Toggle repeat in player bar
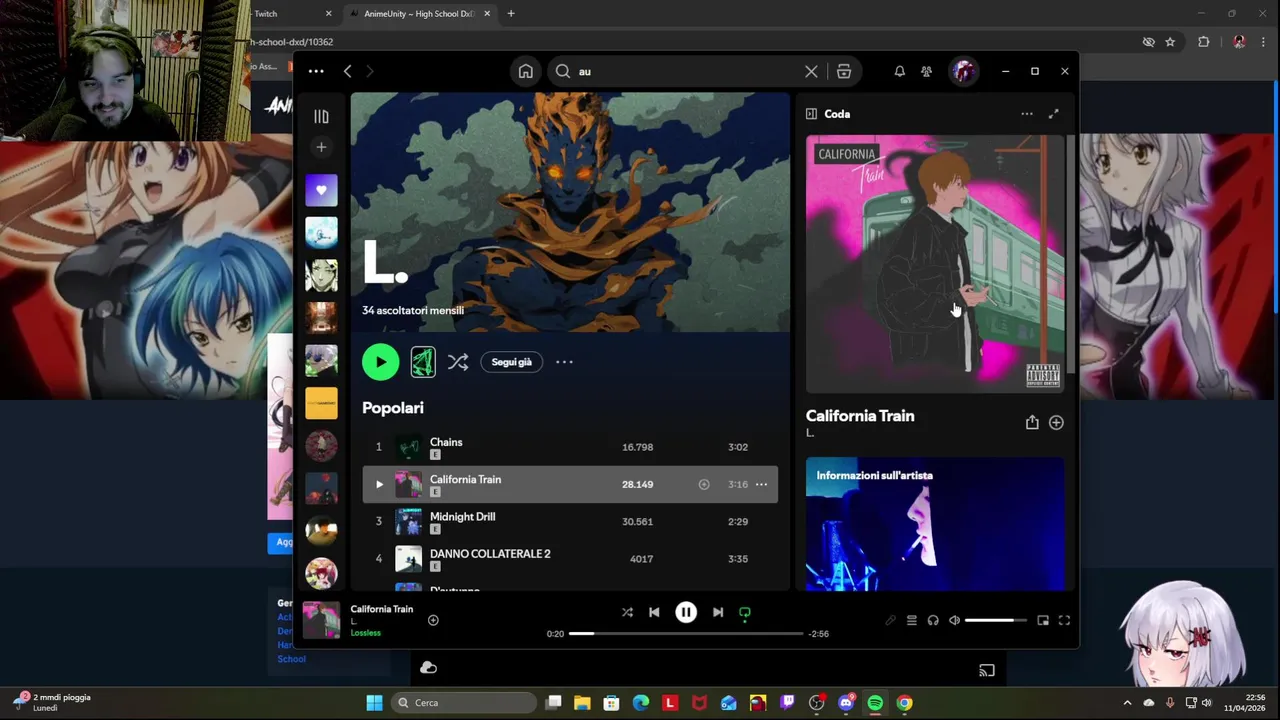The height and width of the screenshot is (720, 1280). pyautogui.click(x=745, y=613)
